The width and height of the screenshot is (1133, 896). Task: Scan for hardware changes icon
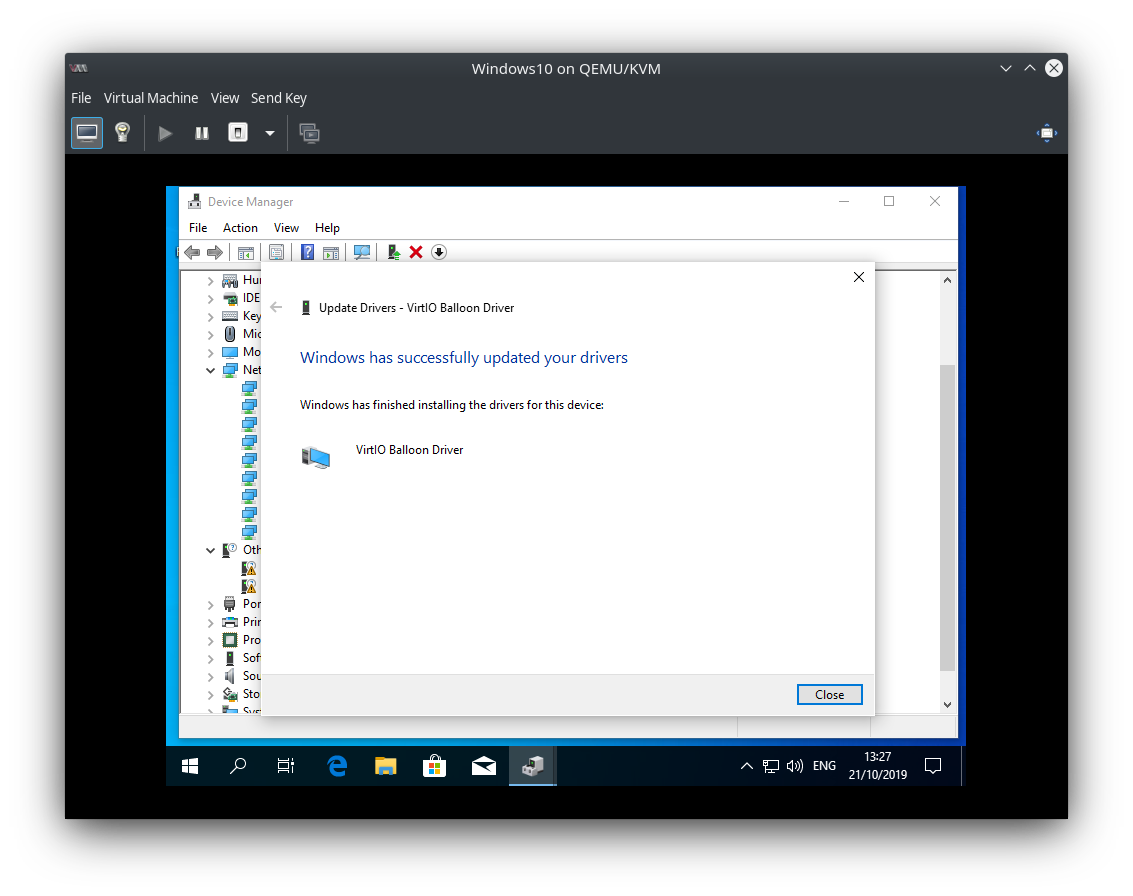(x=362, y=252)
